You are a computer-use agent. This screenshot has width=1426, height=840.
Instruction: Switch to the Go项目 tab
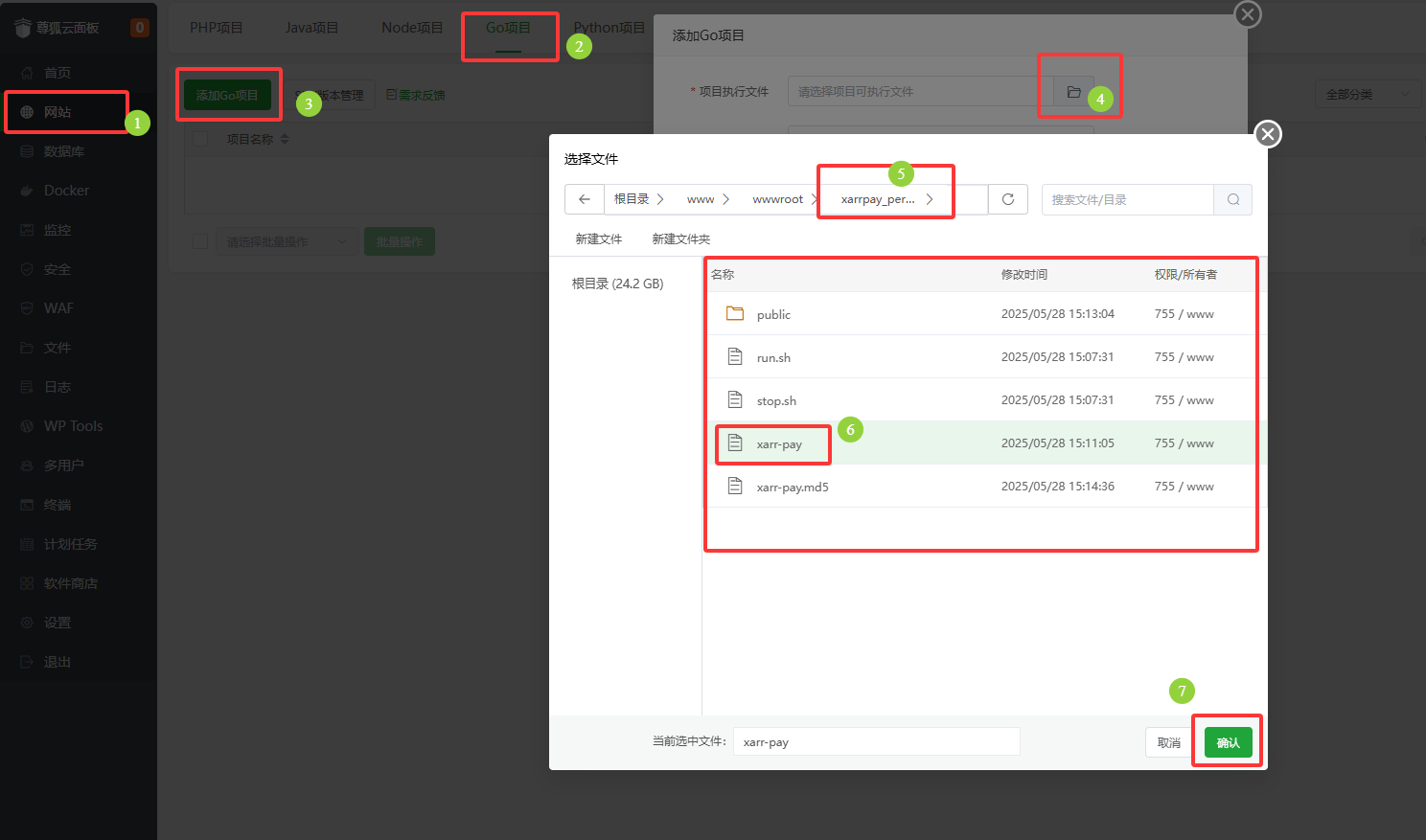(x=508, y=28)
